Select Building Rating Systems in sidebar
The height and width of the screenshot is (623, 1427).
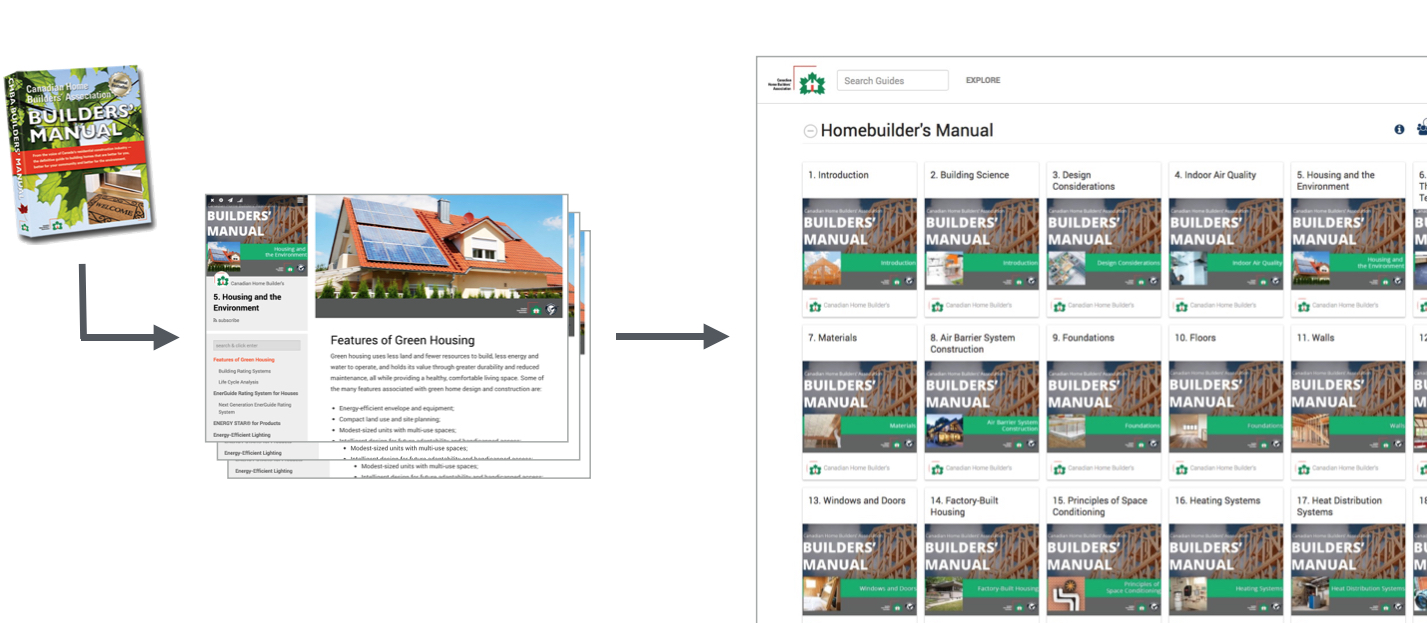click(x=245, y=371)
